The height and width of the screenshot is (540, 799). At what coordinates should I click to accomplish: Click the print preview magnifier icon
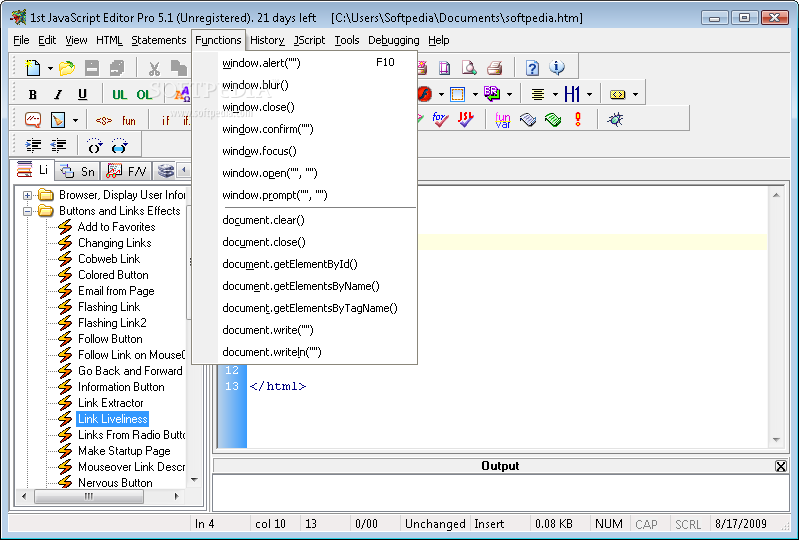469,67
